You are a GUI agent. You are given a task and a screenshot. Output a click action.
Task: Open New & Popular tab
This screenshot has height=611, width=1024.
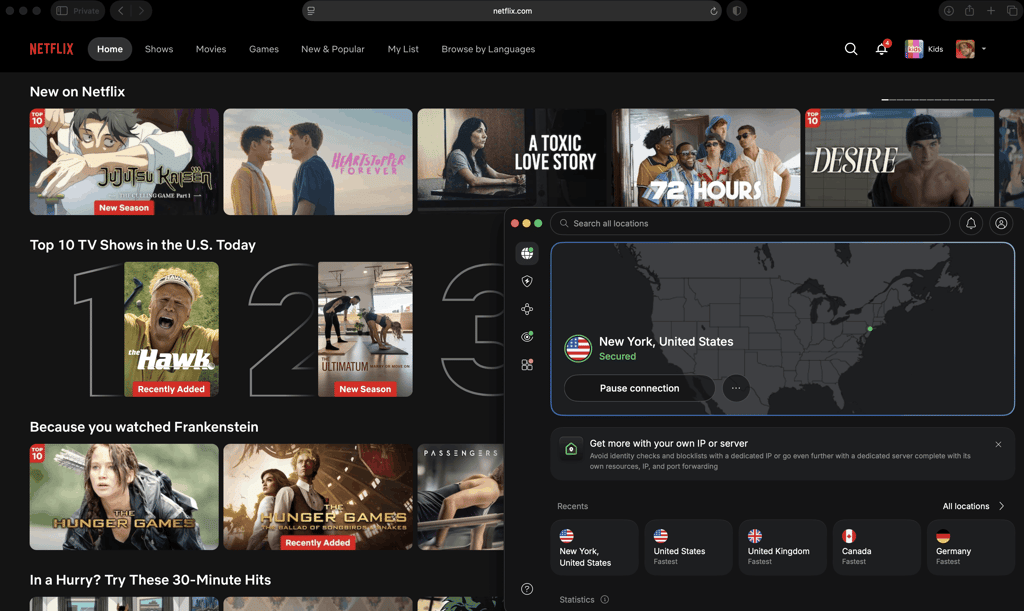click(332, 49)
